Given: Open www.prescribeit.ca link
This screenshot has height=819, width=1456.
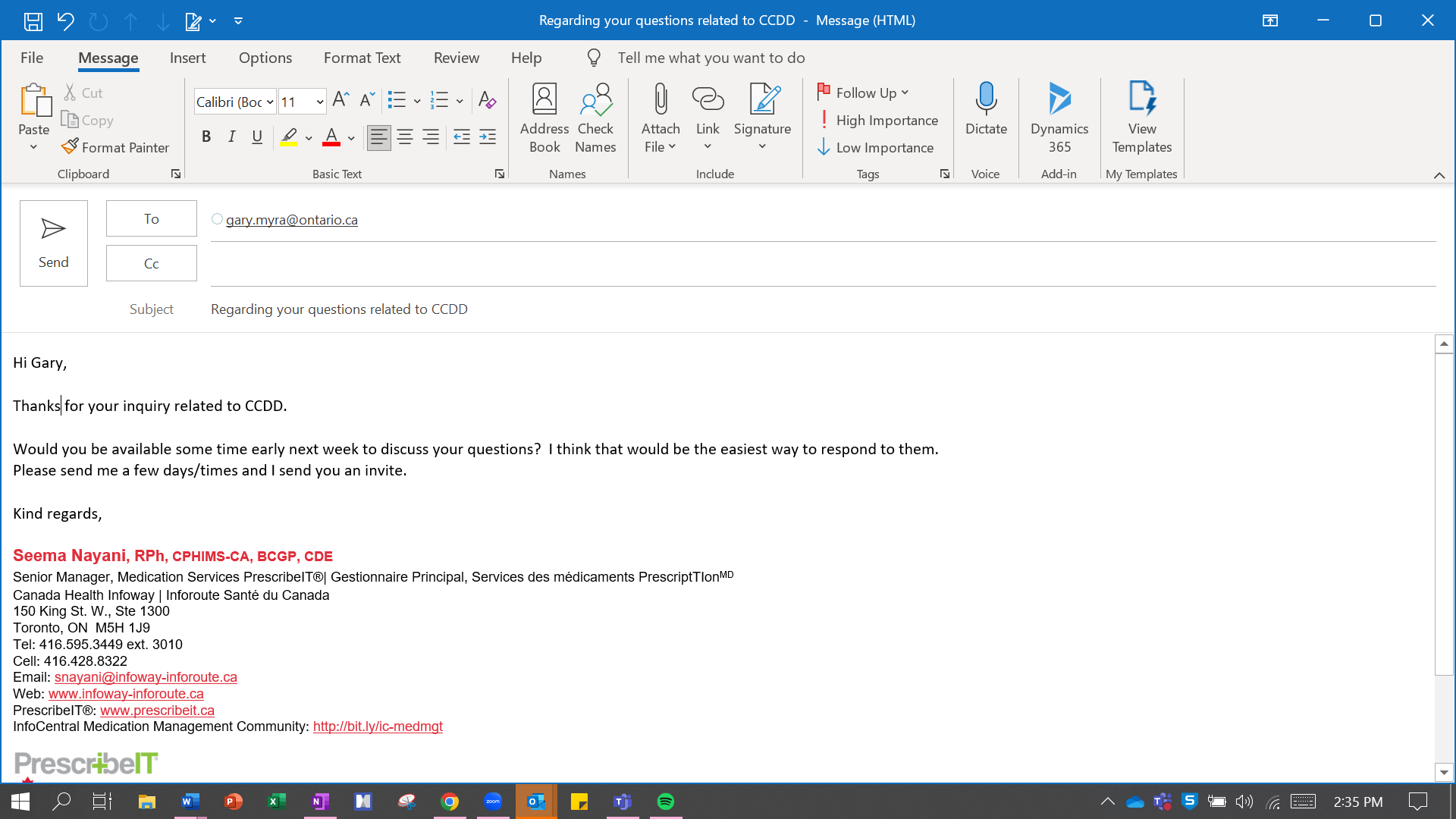Looking at the screenshot, I should tap(157, 711).
